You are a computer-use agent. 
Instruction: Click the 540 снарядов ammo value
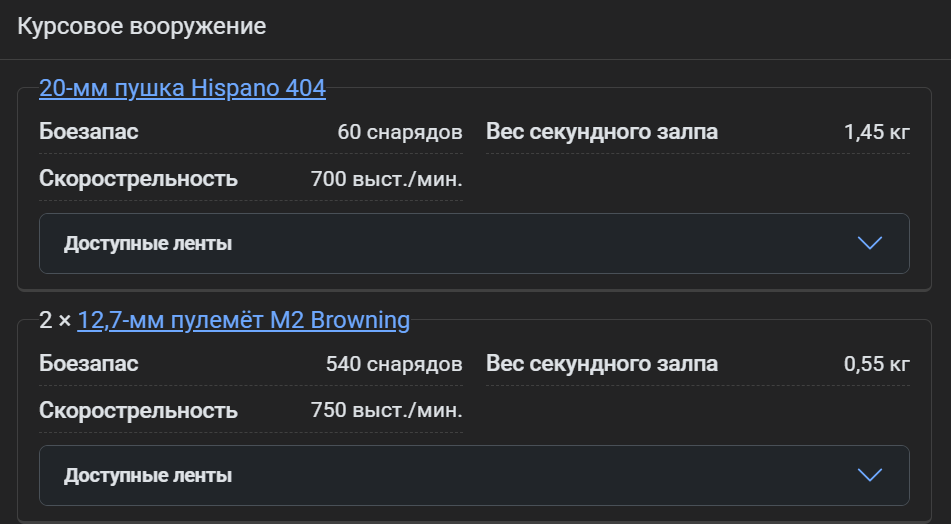[394, 364]
